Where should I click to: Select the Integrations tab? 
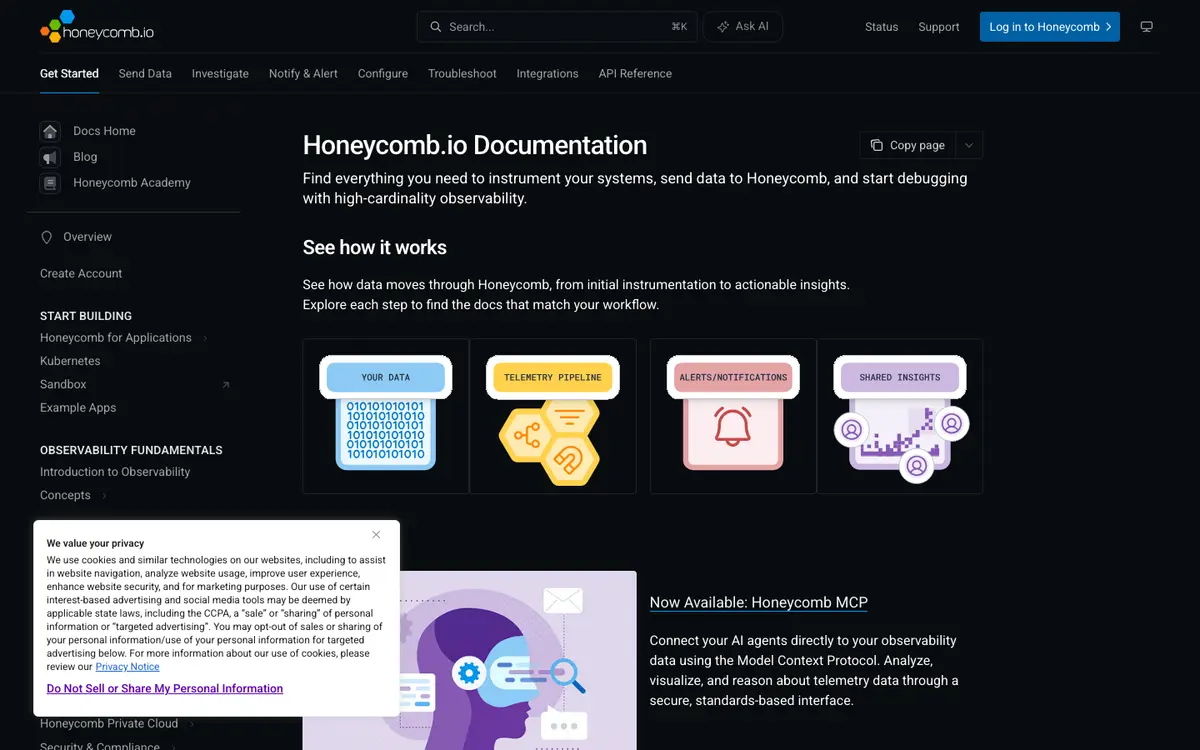point(547,74)
